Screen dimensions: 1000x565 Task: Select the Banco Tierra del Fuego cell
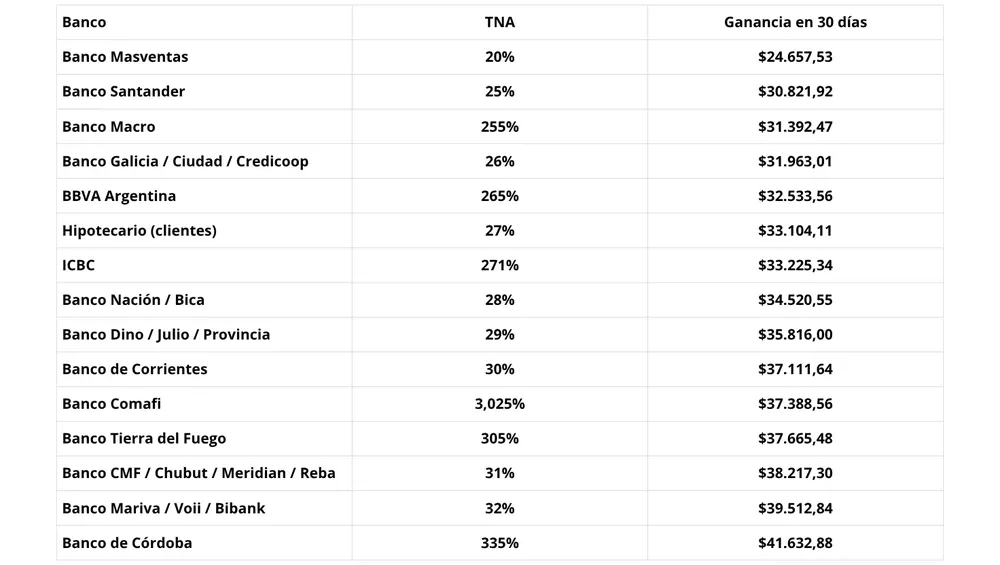click(144, 438)
